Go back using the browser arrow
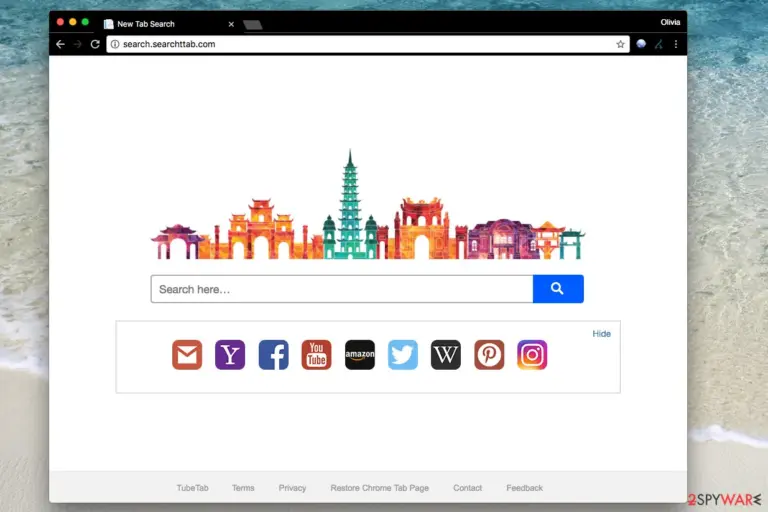 (60, 44)
